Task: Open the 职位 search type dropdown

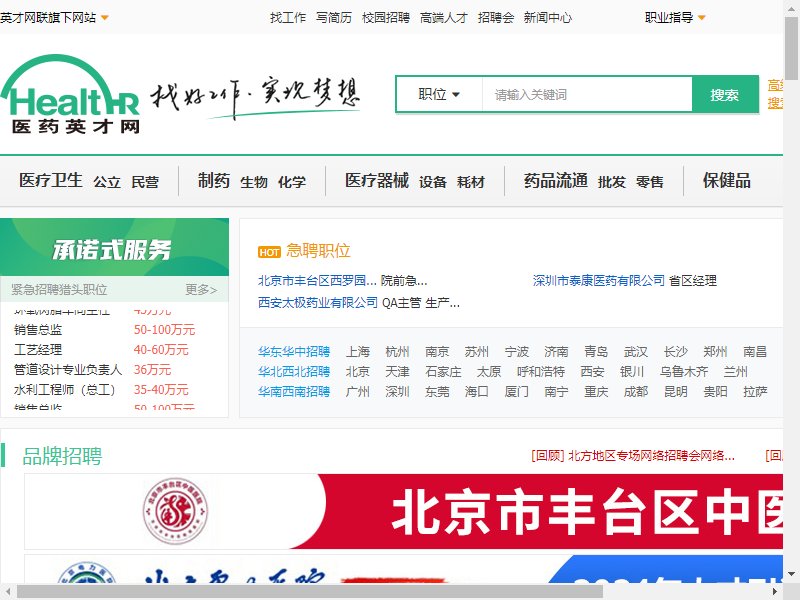Action: (x=439, y=94)
